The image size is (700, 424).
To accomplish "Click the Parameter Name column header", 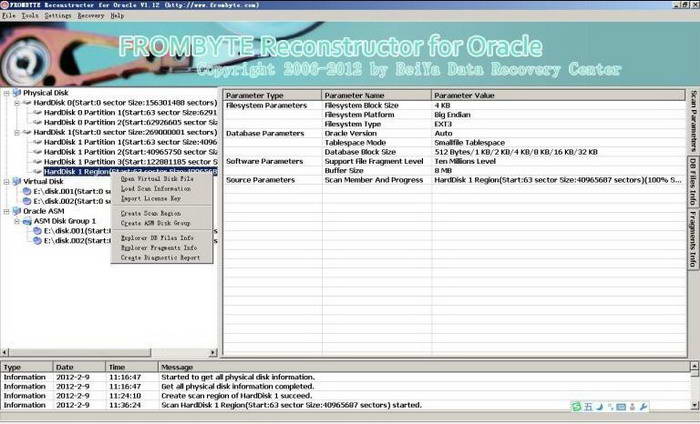I will pos(376,96).
